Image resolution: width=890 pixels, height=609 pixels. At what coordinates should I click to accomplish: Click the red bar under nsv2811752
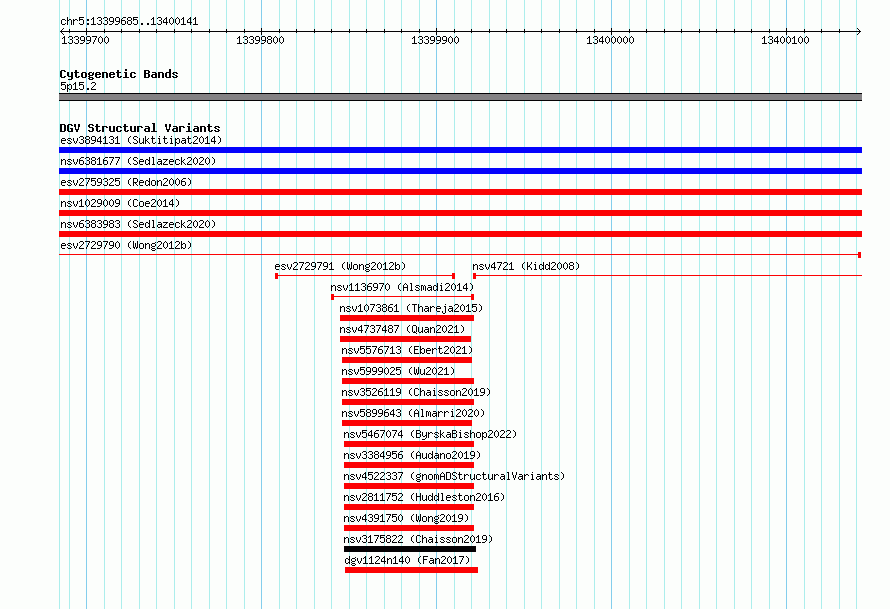click(409, 507)
